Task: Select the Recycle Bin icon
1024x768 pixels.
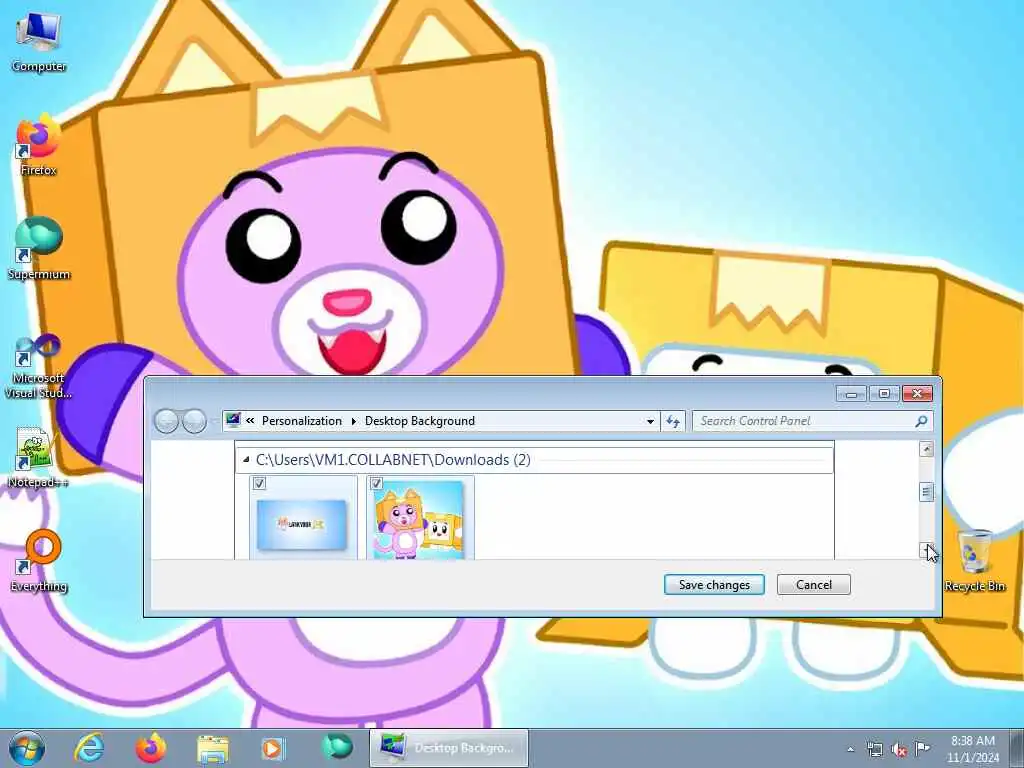Action: tap(974, 560)
